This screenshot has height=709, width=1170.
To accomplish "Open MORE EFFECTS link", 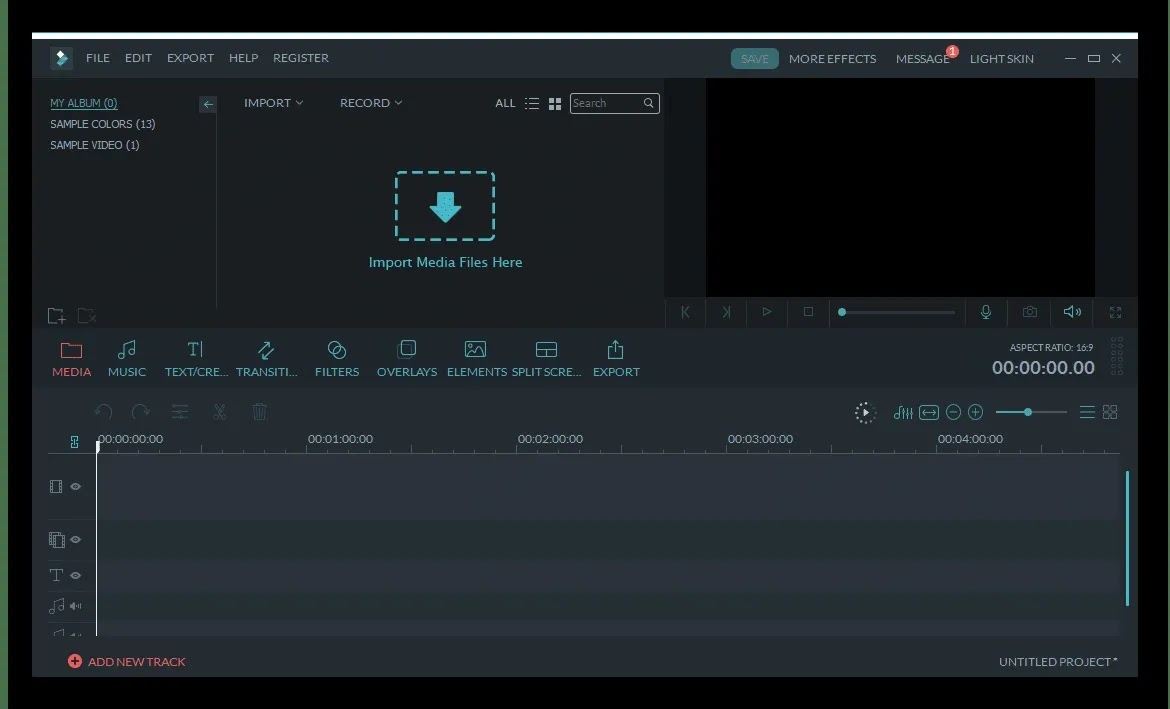I will pyautogui.click(x=833, y=59).
